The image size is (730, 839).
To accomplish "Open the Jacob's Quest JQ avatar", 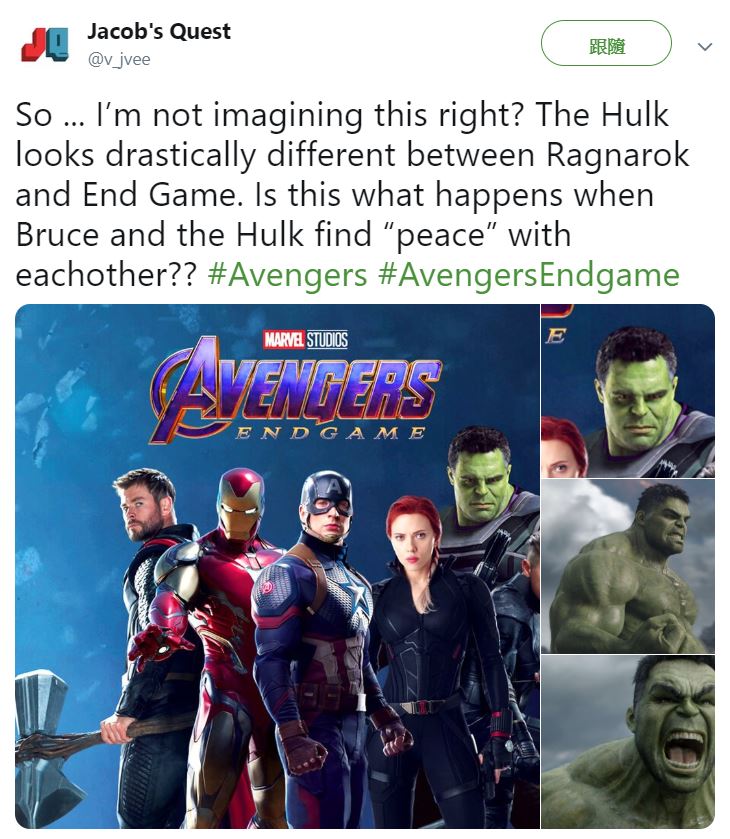I will (45, 44).
